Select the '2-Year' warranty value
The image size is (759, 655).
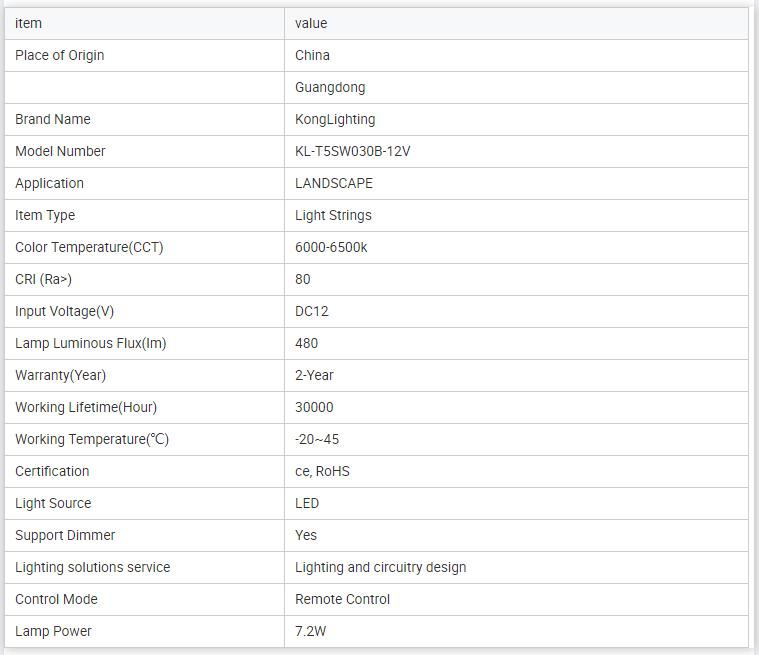click(x=314, y=375)
